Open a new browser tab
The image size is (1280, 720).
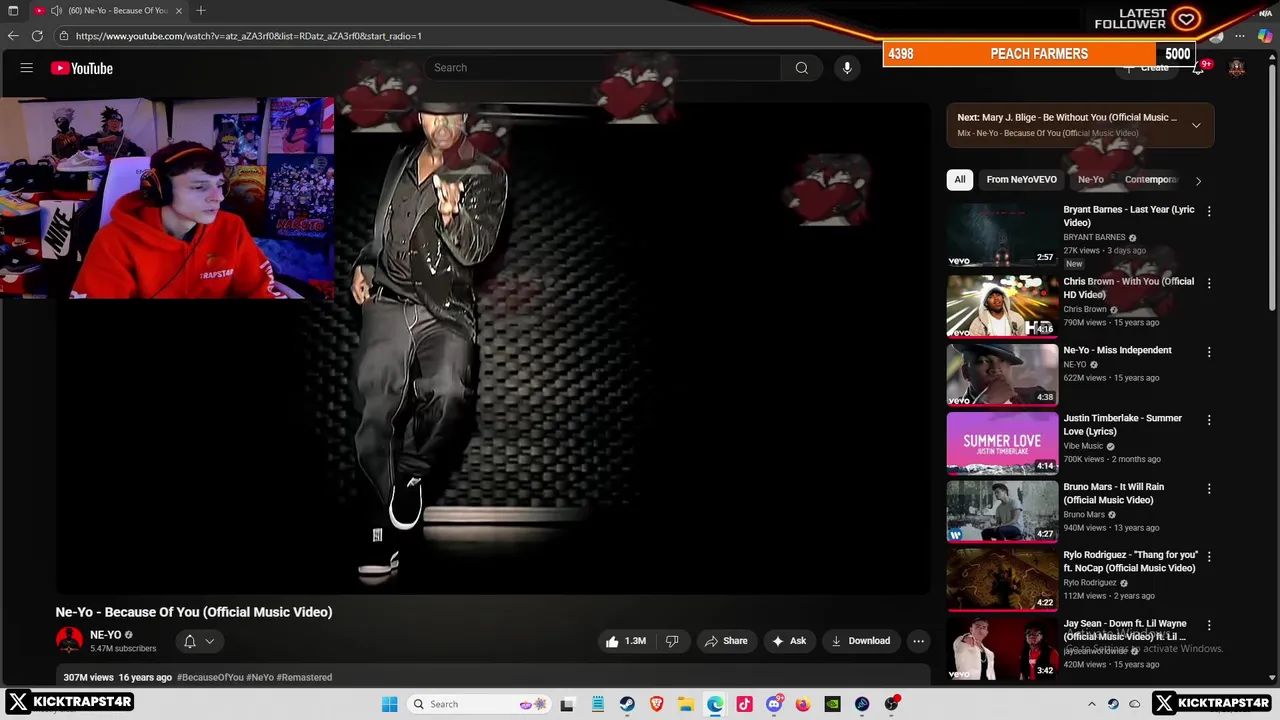coord(201,11)
